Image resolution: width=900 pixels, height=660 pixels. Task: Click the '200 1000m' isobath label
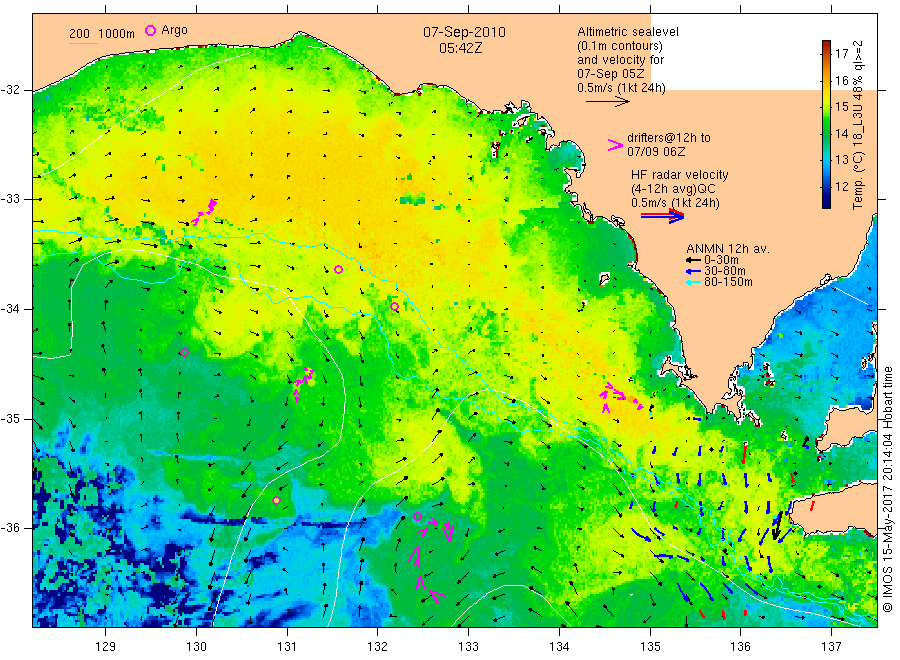pyautogui.click(x=102, y=34)
